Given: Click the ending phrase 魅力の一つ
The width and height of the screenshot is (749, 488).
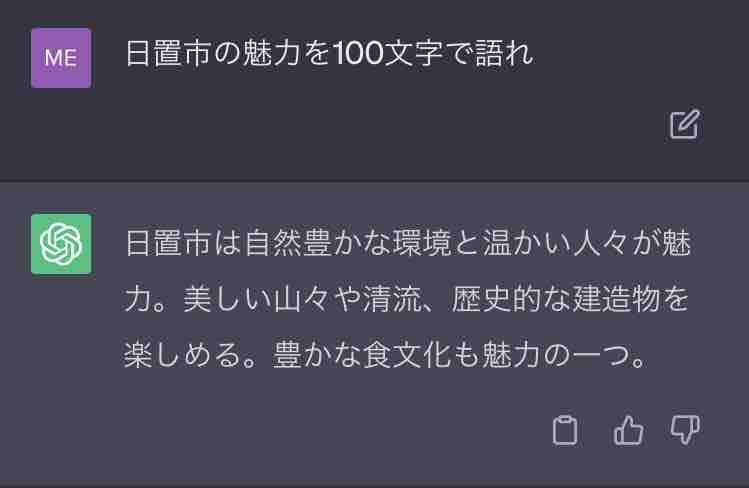Looking at the screenshot, I should (555, 356).
